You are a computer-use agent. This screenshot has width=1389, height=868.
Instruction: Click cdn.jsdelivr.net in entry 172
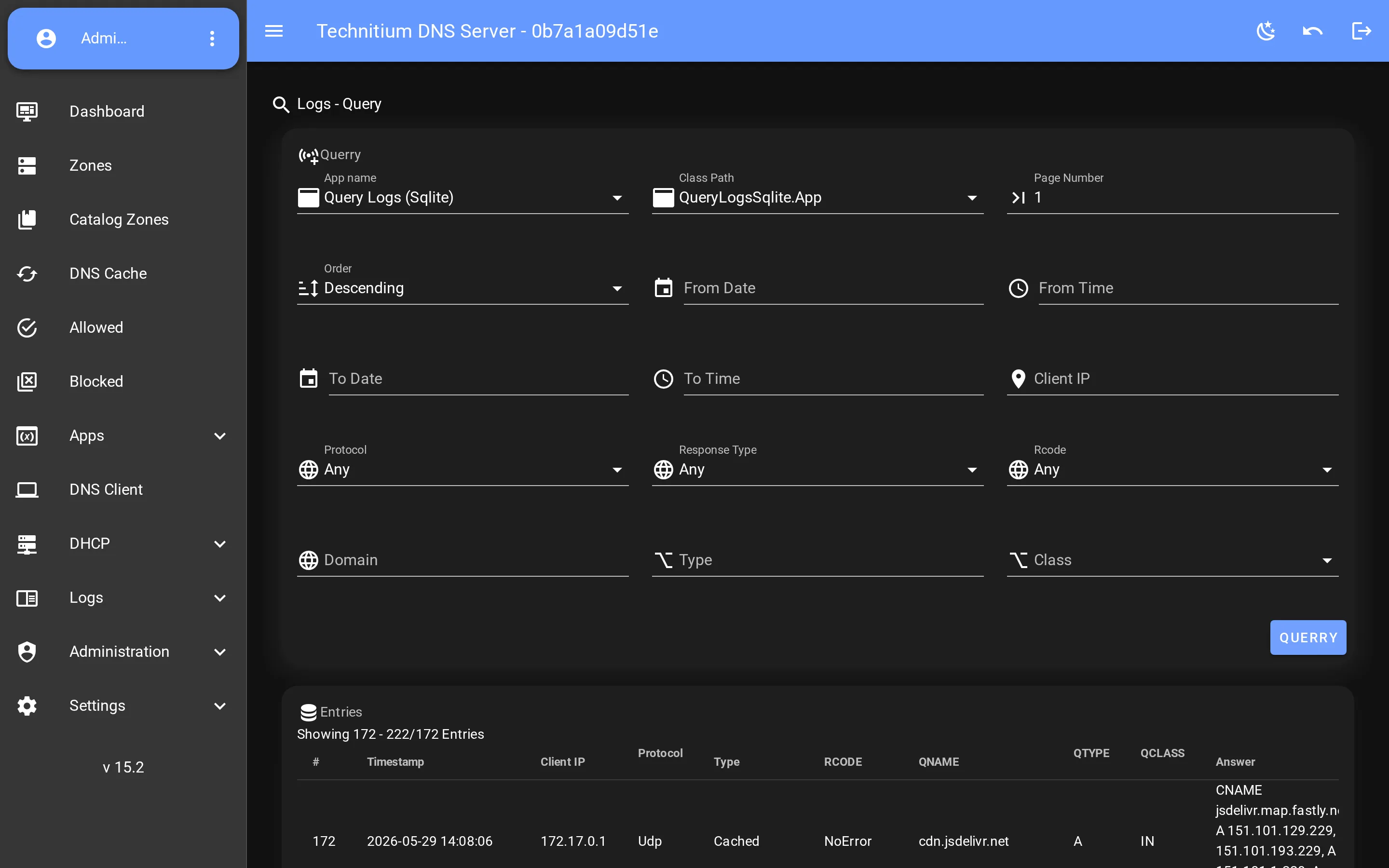point(963,841)
